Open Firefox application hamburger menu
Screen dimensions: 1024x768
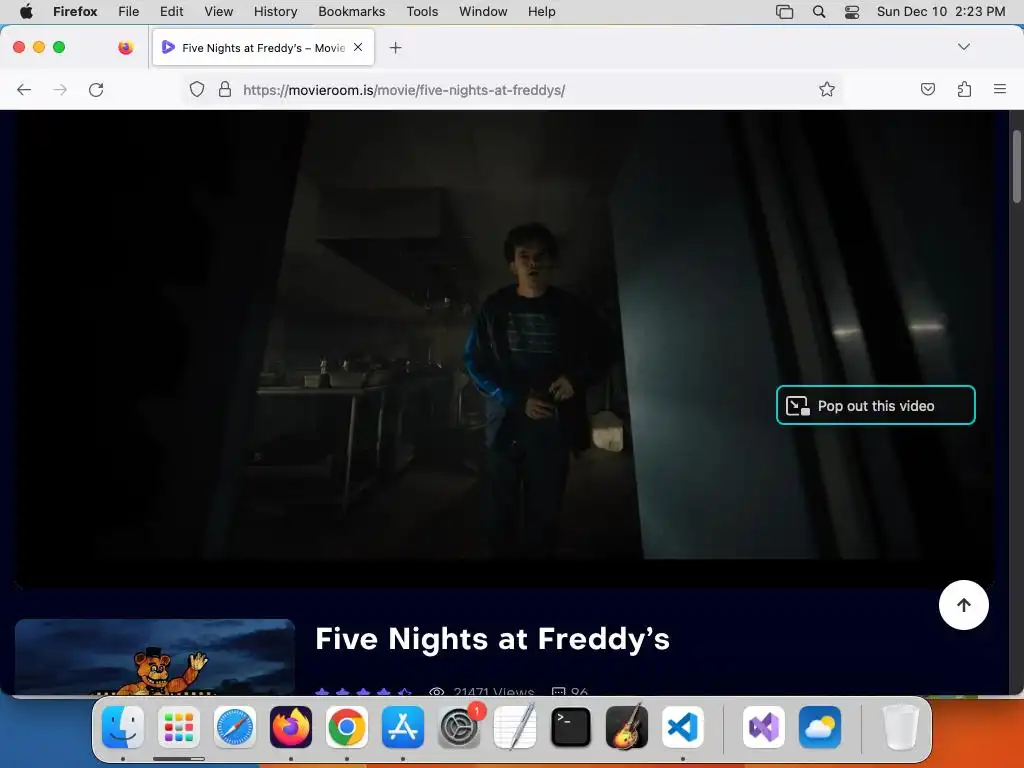(x=999, y=89)
